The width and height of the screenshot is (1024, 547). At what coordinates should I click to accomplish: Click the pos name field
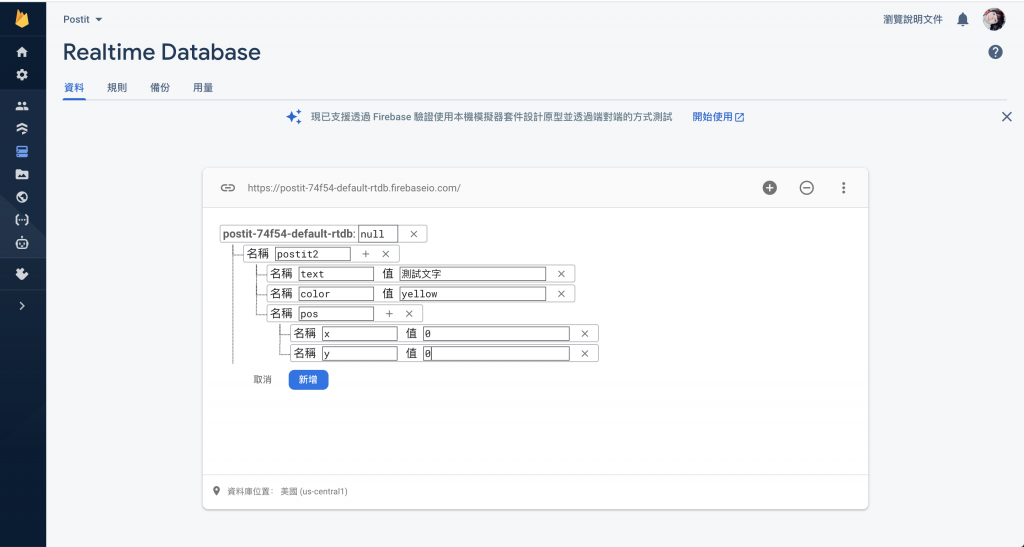tap(336, 313)
